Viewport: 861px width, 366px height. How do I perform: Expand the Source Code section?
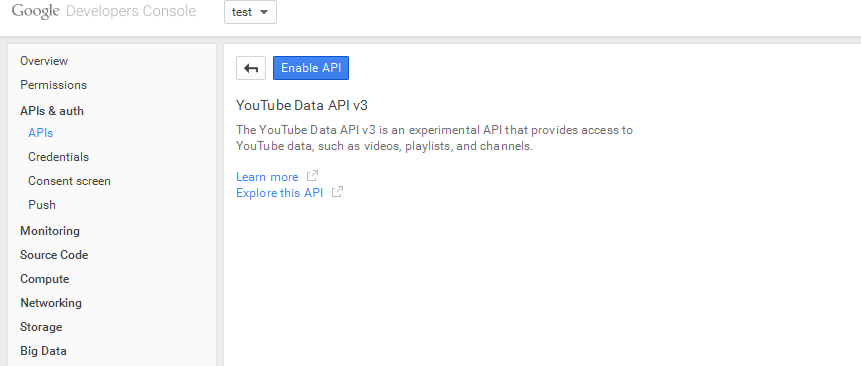point(54,255)
